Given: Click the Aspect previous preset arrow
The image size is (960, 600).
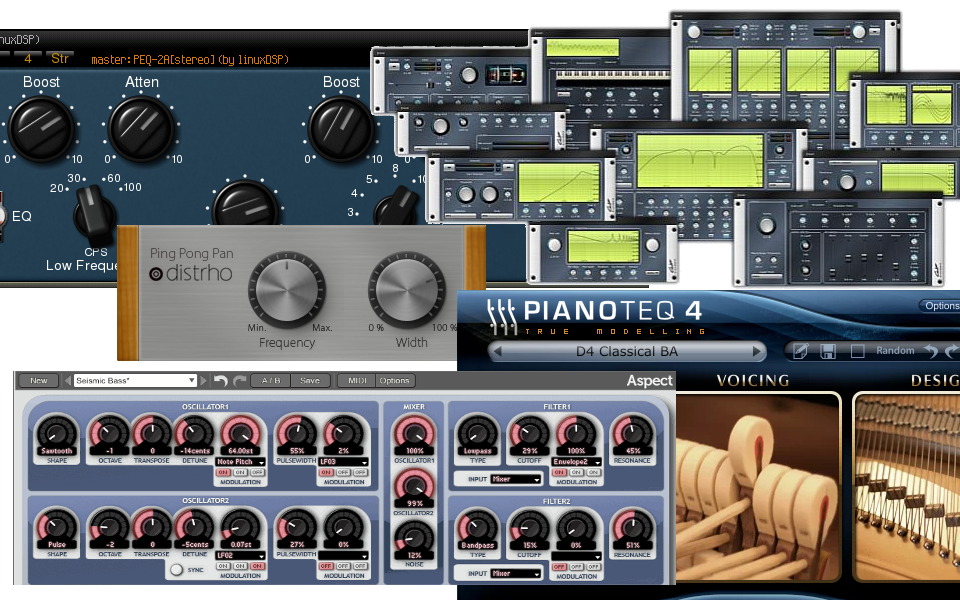Looking at the screenshot, I should tap(67, 381).
